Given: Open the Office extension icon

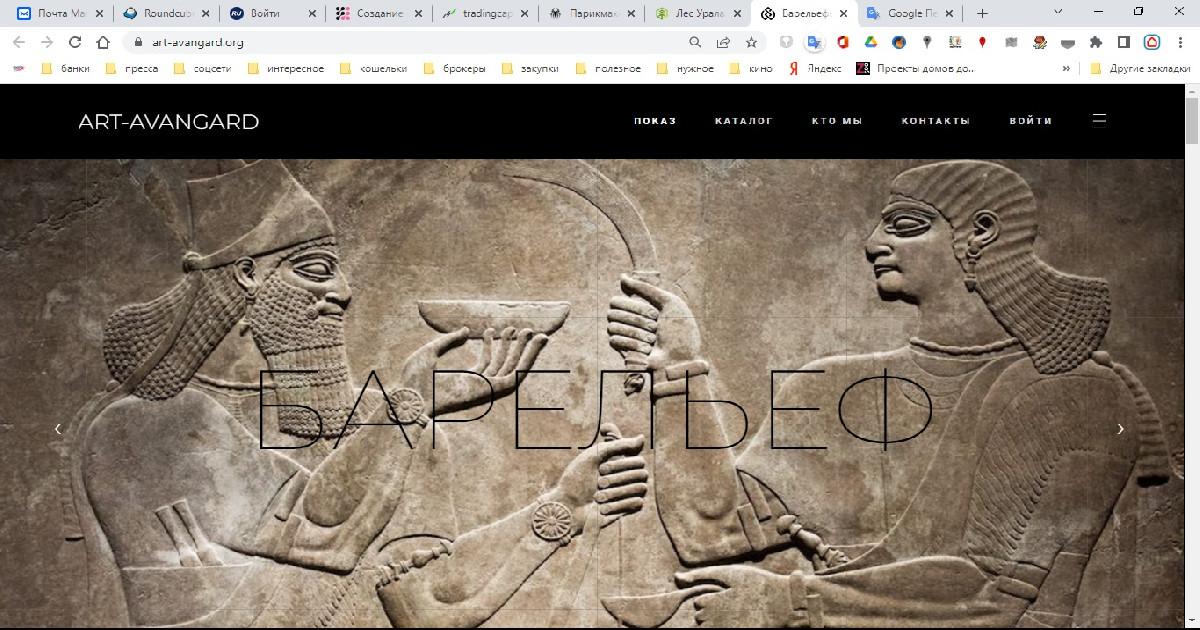Looking at the screenshot, I should point(843,42).
